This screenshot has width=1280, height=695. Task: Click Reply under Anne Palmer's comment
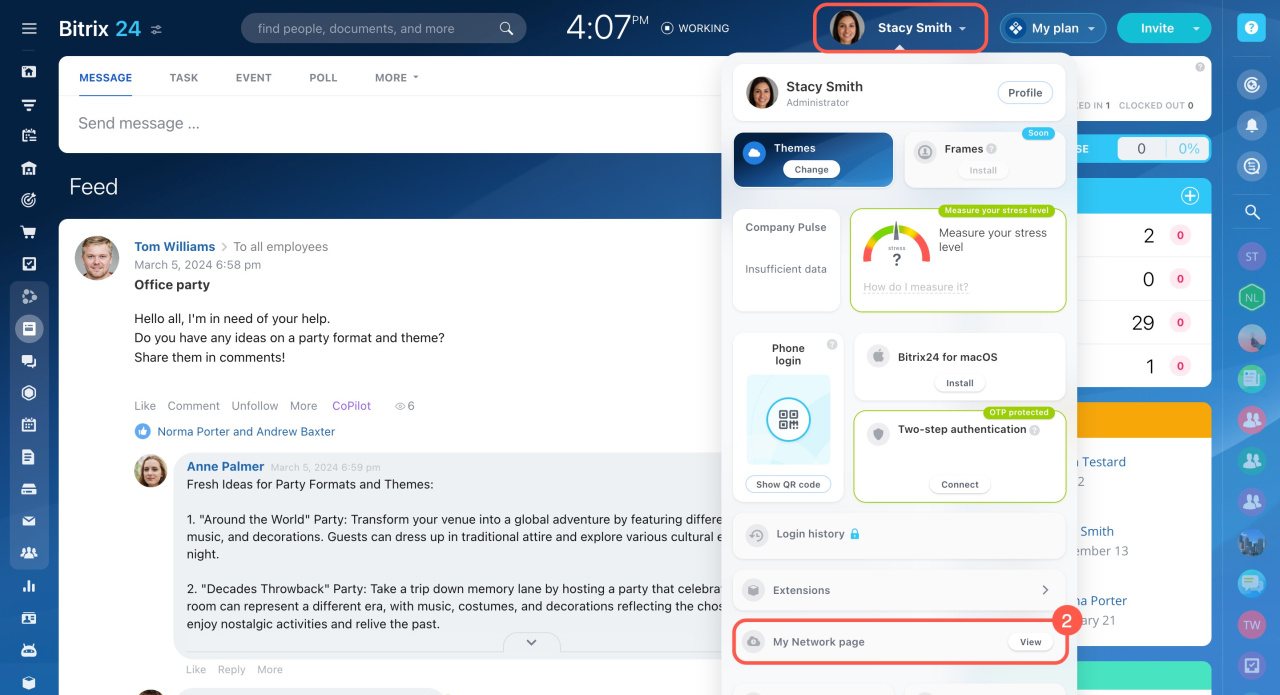(232, 670)
